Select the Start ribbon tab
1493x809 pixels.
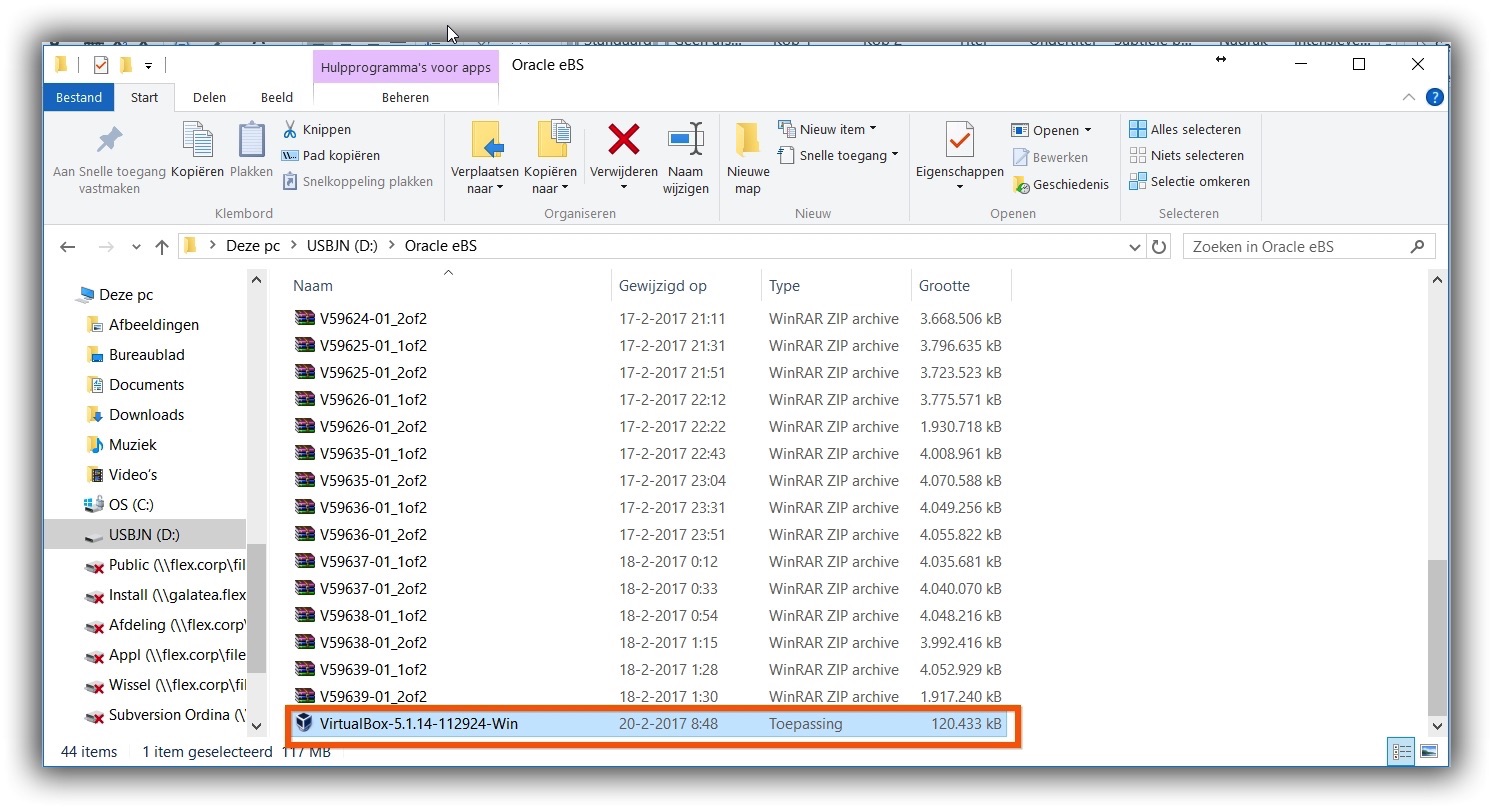(145, 97)
